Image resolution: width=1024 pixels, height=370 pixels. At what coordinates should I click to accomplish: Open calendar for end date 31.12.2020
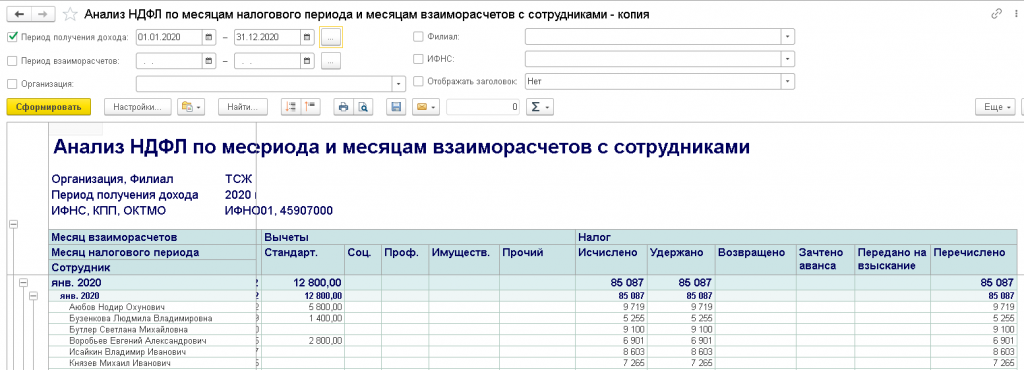click(306, 37)
